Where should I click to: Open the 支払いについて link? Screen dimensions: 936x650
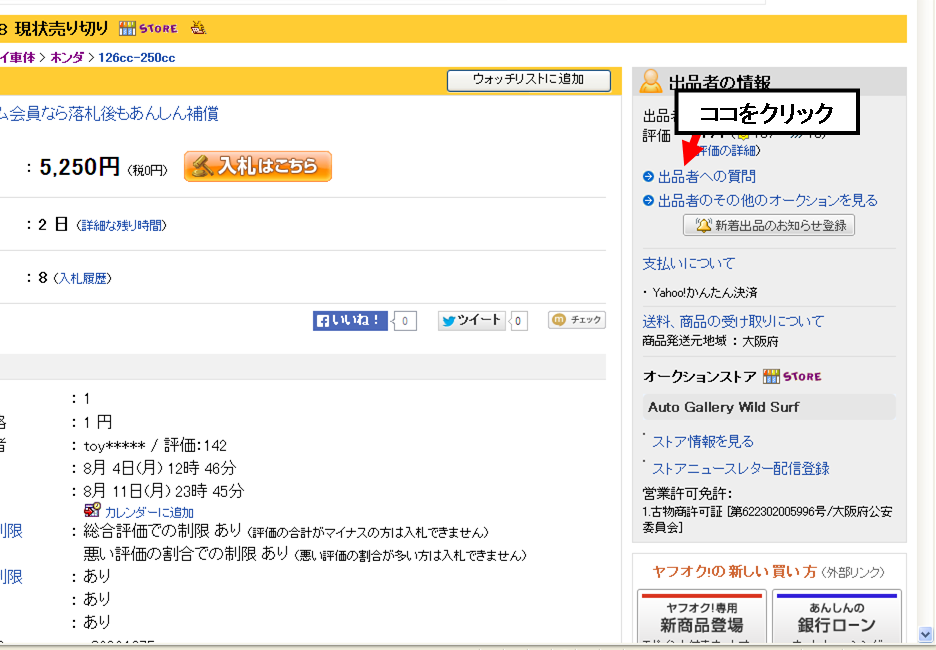pos(688,263)
